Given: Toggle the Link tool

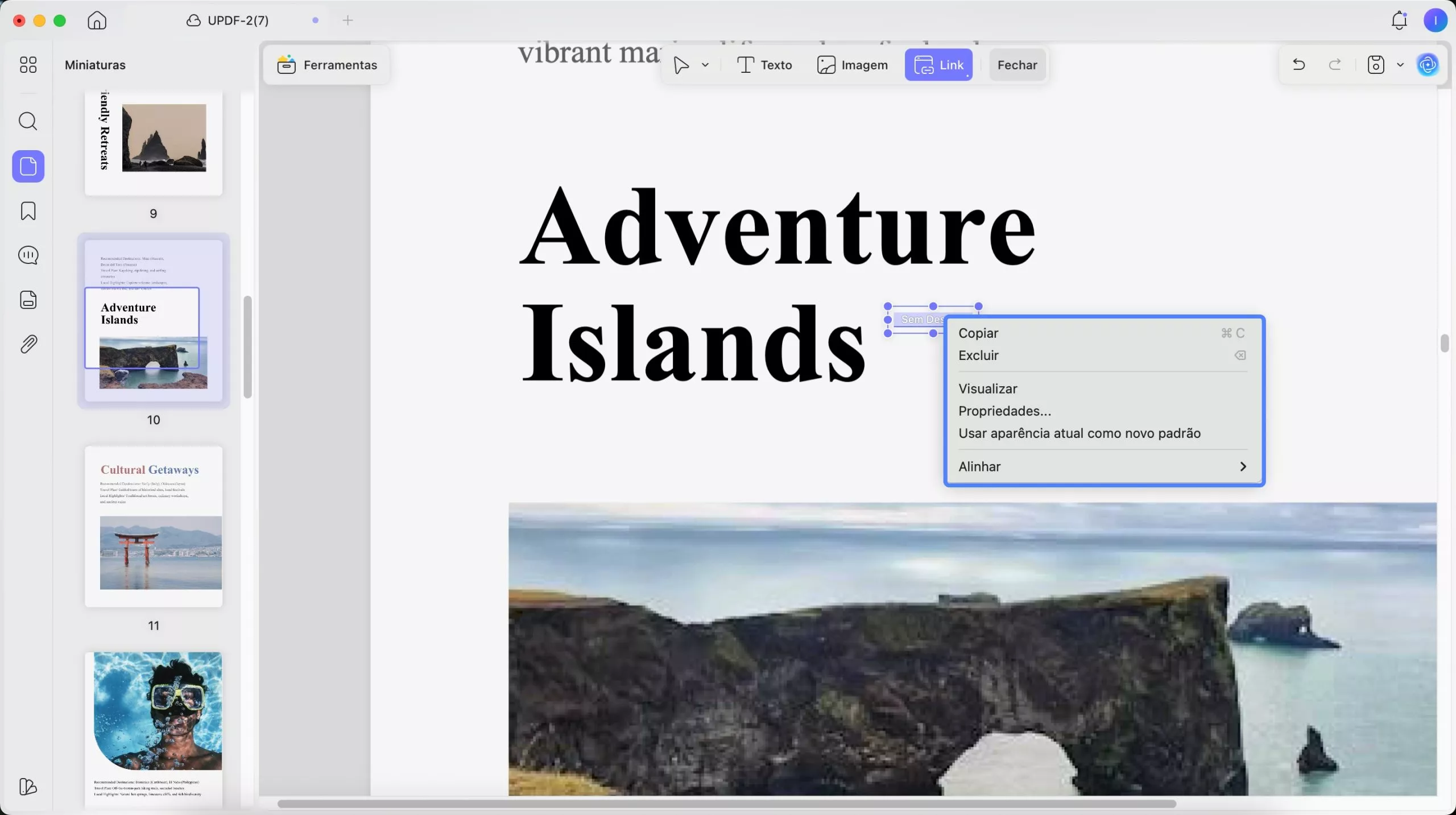Looking at the screenshot, I should point(938,65).
